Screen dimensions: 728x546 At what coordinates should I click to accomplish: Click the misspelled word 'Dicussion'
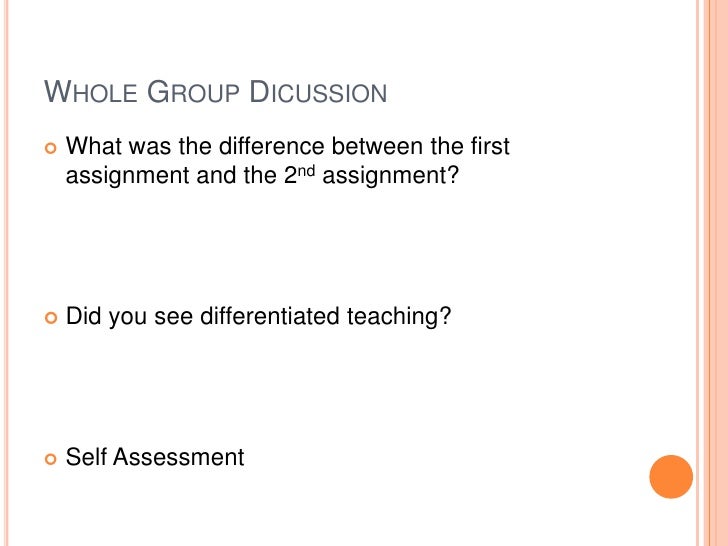(x=318, y=94)
